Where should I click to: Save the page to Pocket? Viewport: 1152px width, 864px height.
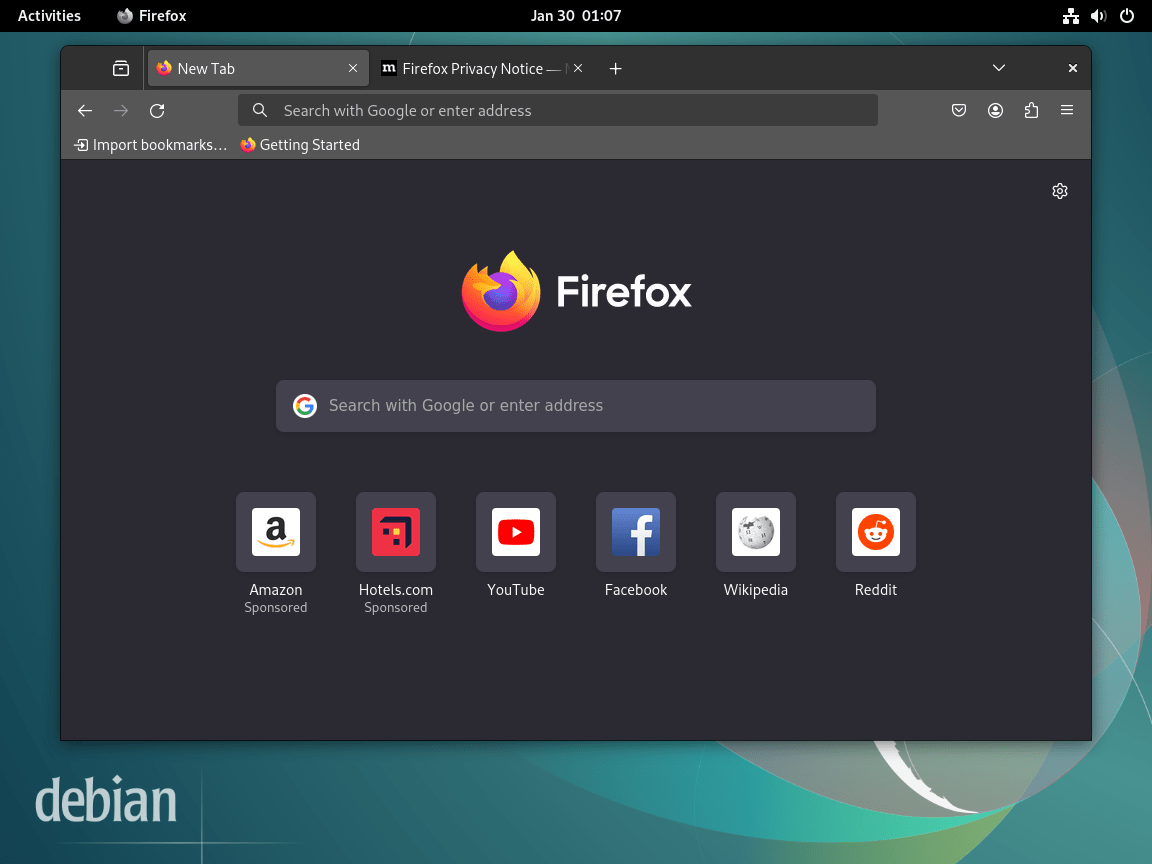[x=959, y=110]
